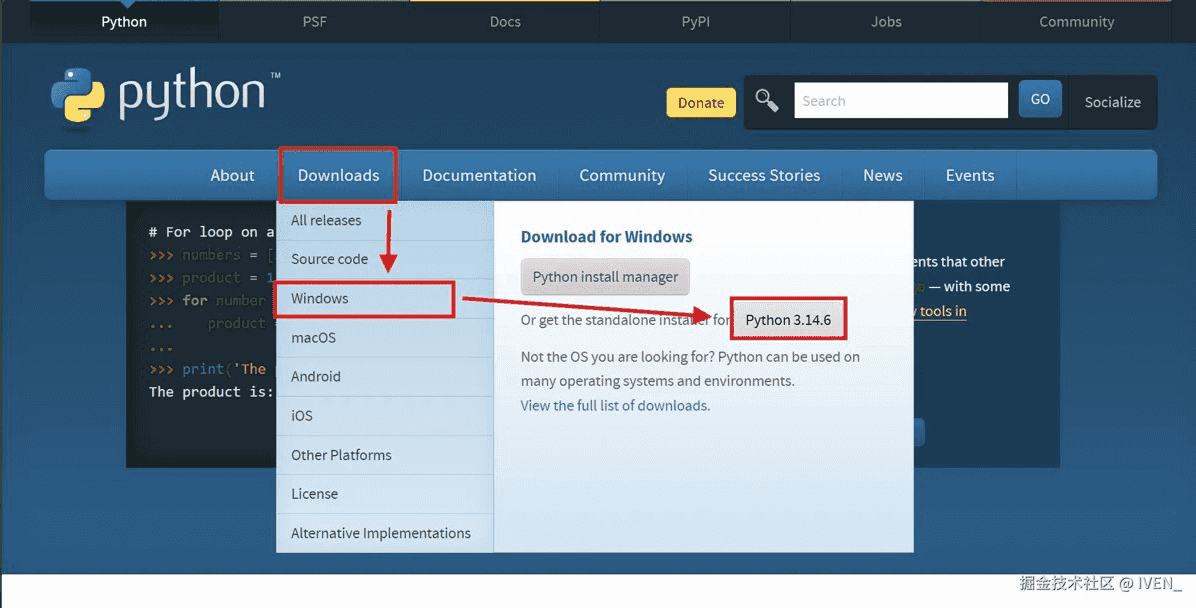The width and height of the screenshot is (1196, 608).
Task: Focus the Search text field
Action: pyautogui.click(x=901, y=101)
